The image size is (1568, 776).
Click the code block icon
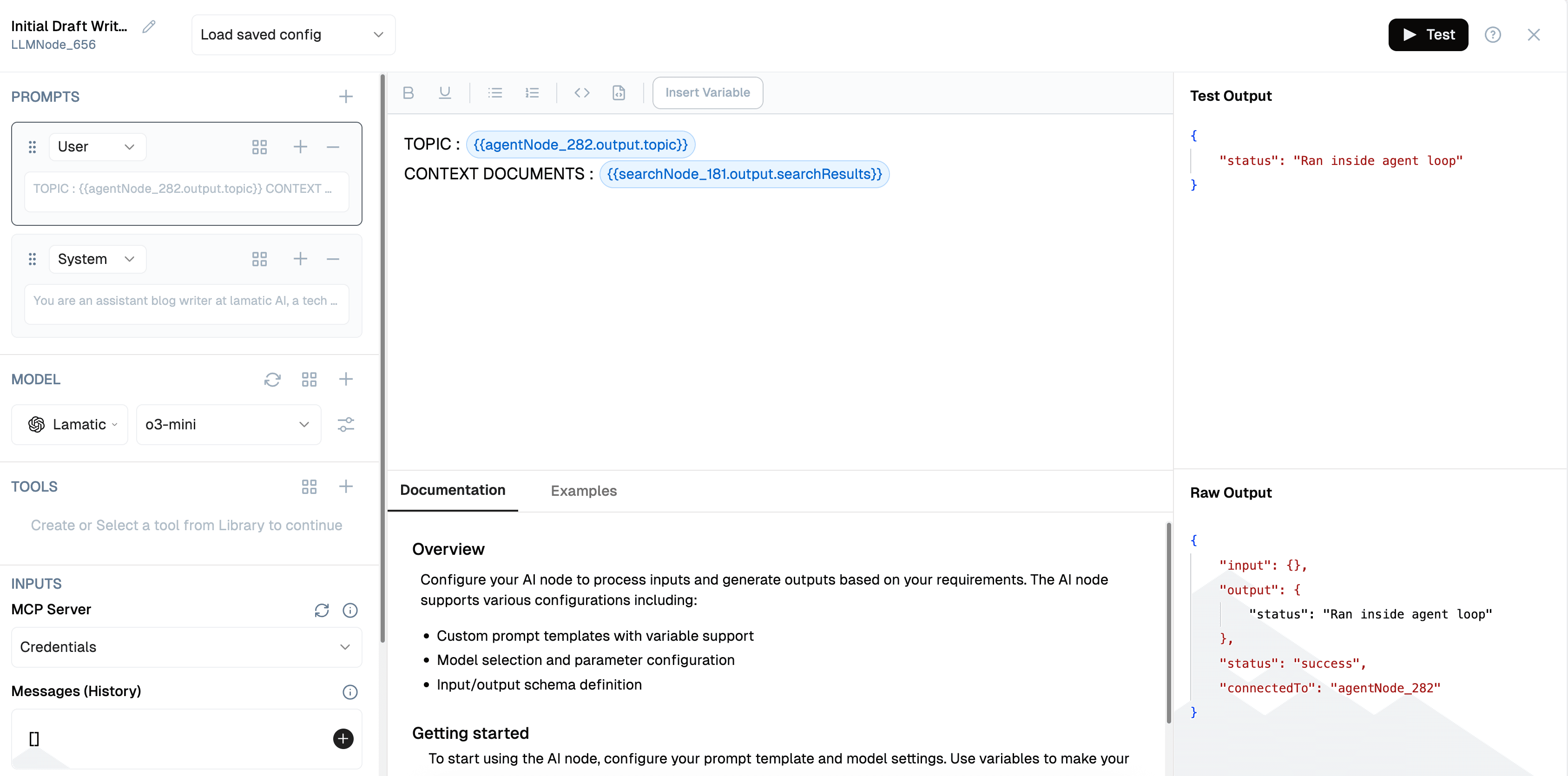pyautogui.click(x=582, y=92)
